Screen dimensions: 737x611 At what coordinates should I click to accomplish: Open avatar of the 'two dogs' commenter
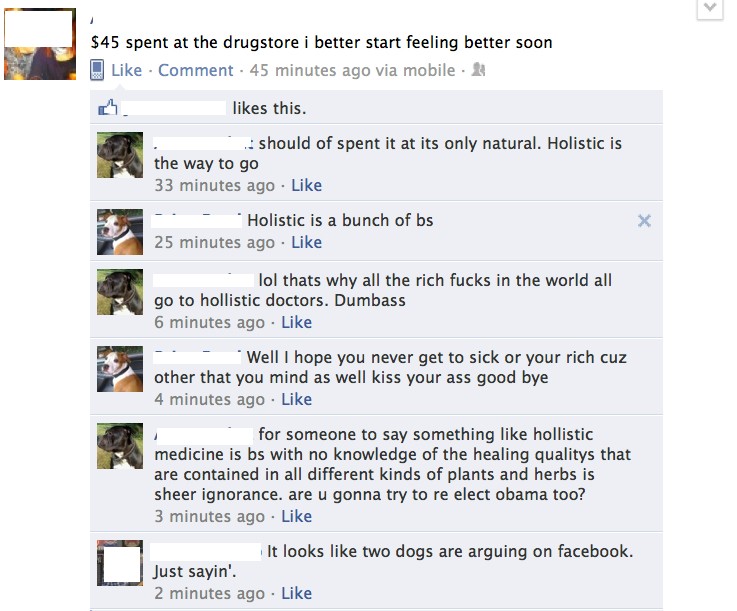(120, 563)
